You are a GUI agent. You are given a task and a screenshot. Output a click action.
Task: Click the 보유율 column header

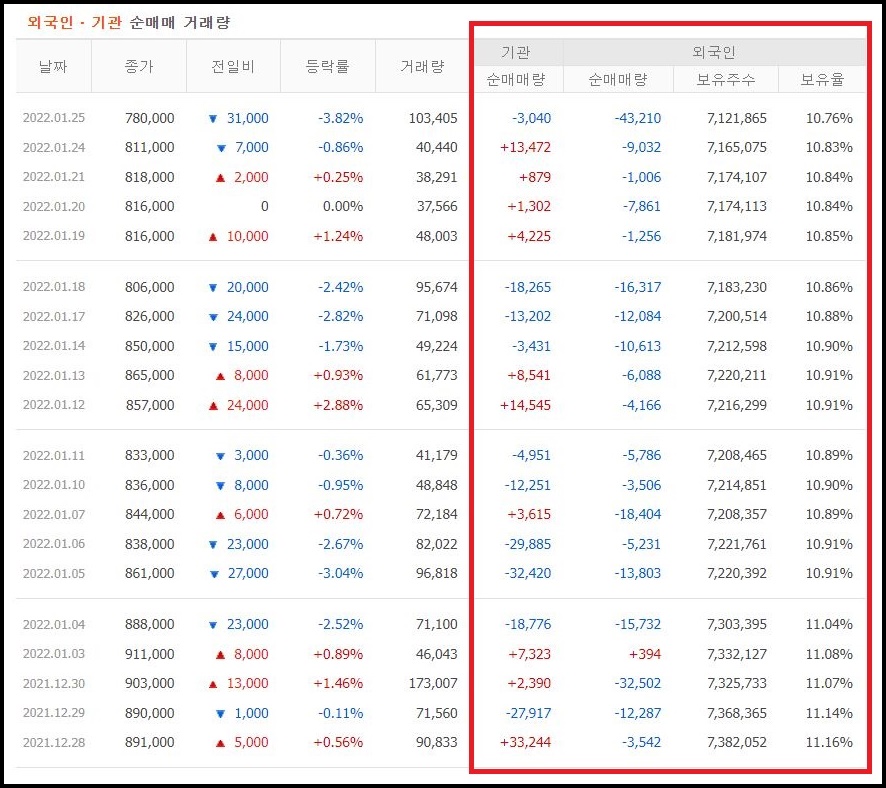(822, 80)
